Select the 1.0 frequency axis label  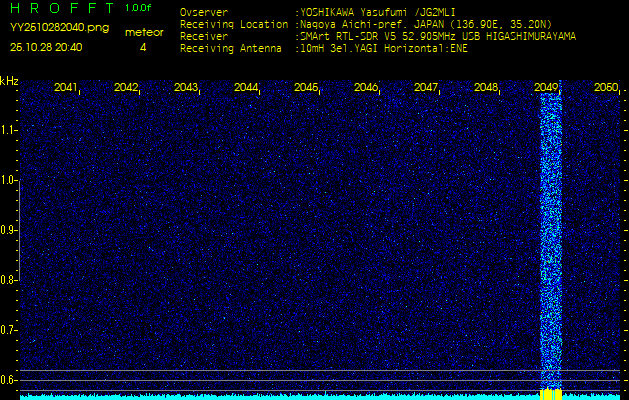click(9, 180)
